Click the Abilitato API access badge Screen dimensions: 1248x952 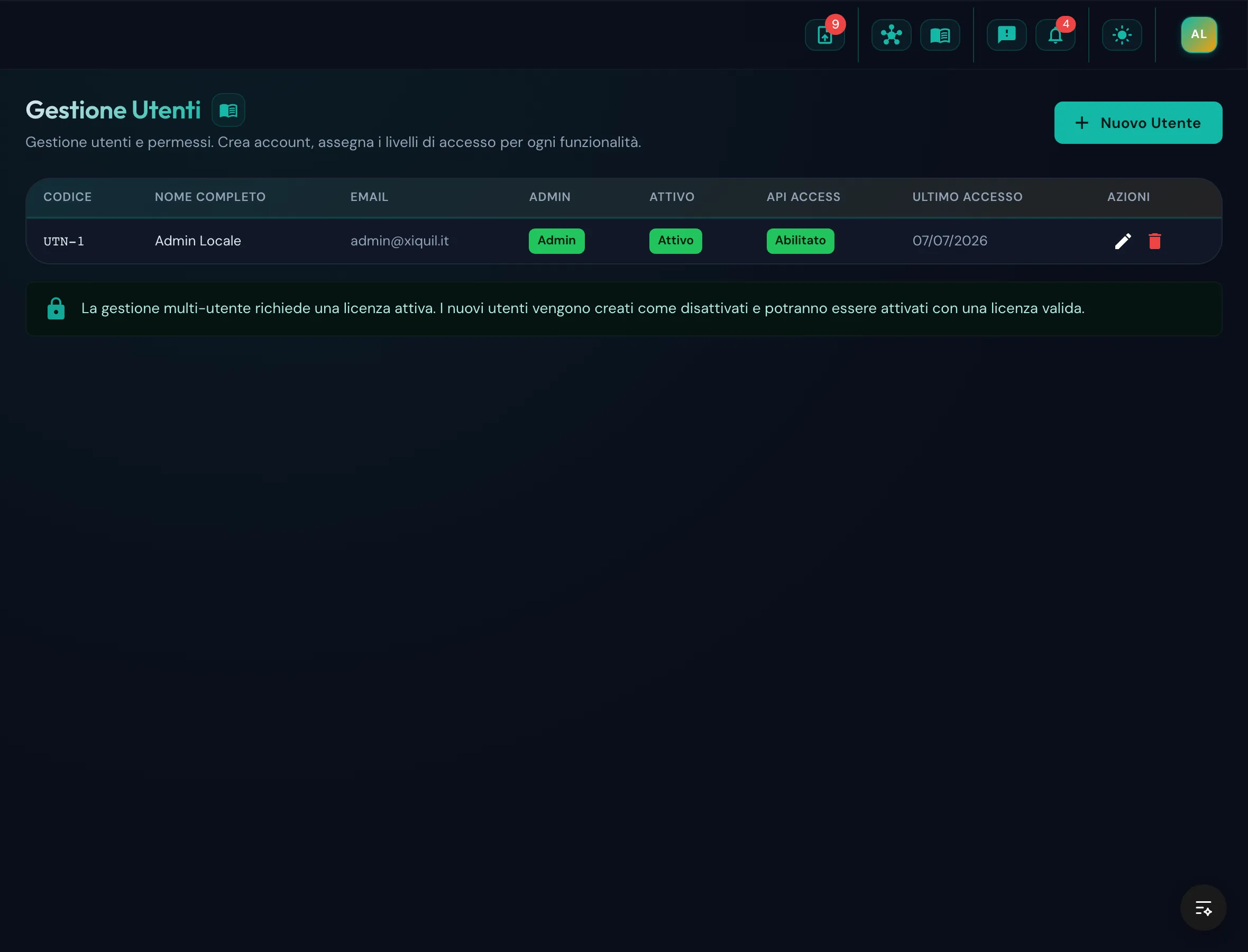tap(800, 241)
